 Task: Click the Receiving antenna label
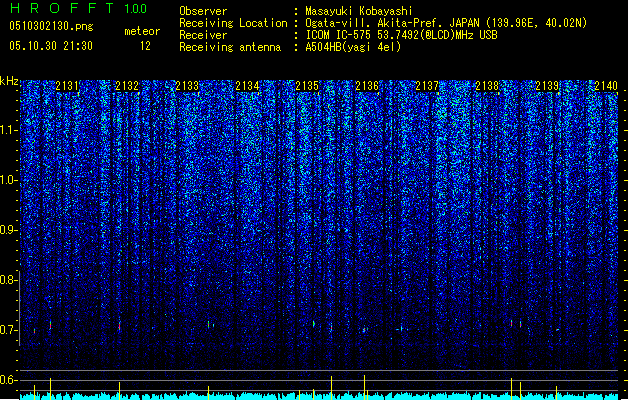pyautogui.click(x=230, y=47)
